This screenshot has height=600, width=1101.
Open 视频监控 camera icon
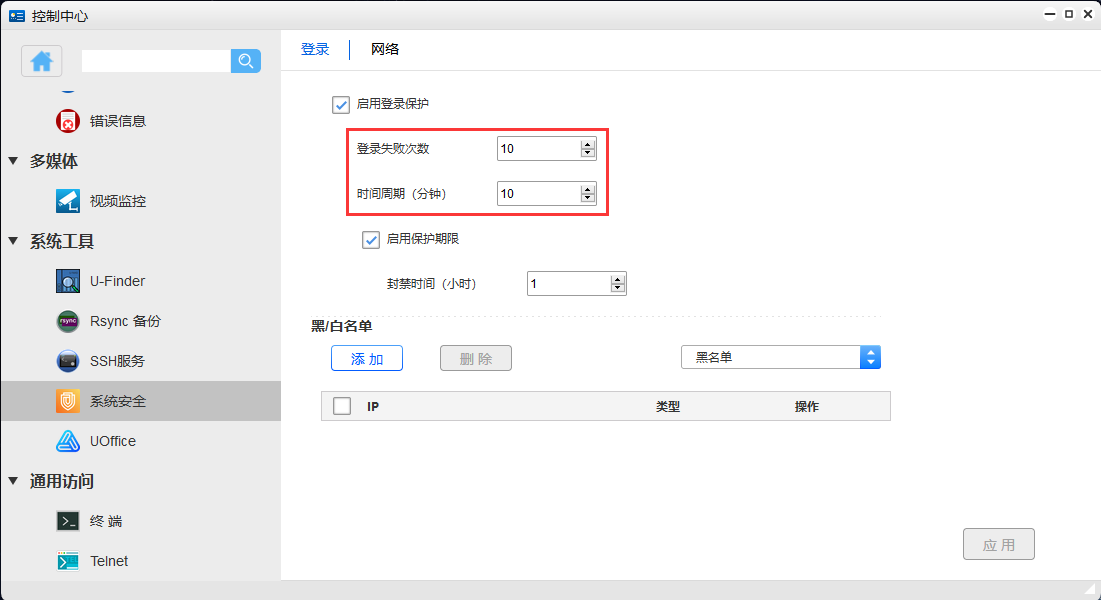click(68, 201)
